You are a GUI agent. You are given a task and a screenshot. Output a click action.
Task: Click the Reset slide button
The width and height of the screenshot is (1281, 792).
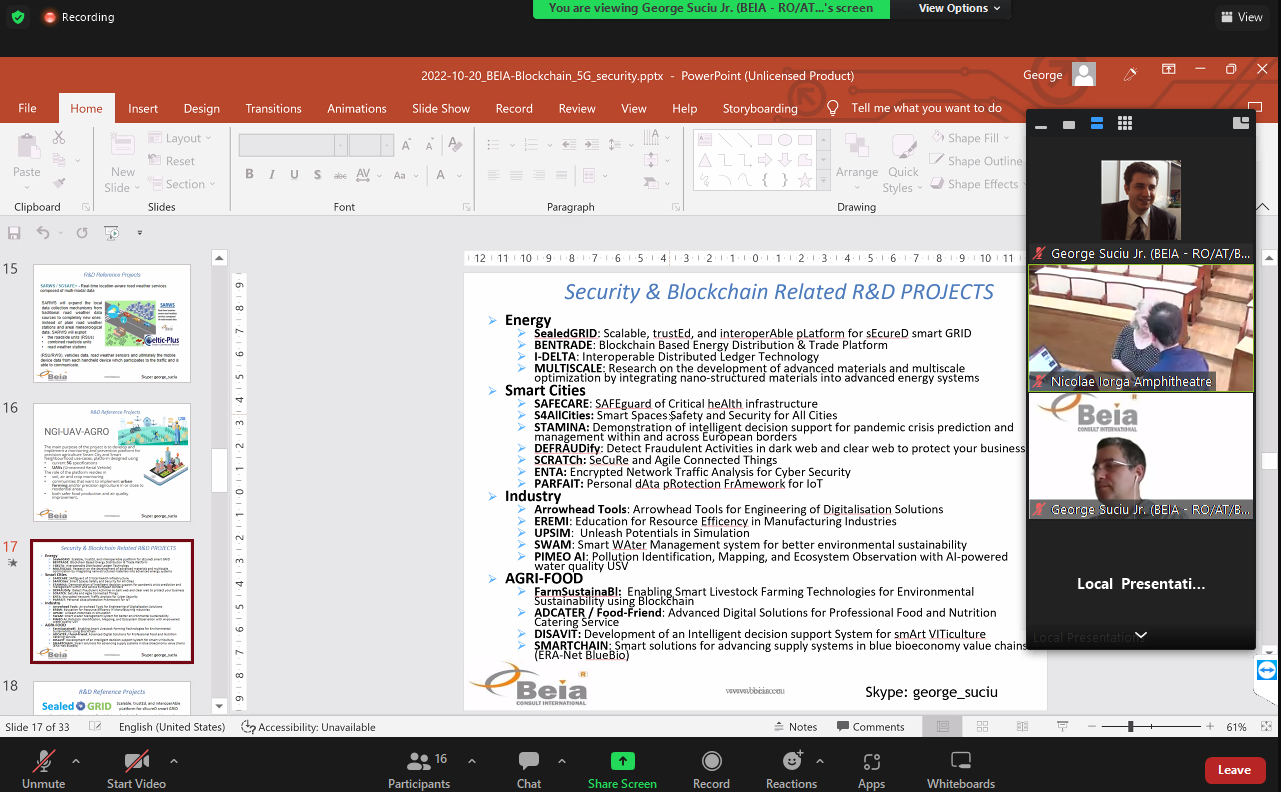point(172,161)
